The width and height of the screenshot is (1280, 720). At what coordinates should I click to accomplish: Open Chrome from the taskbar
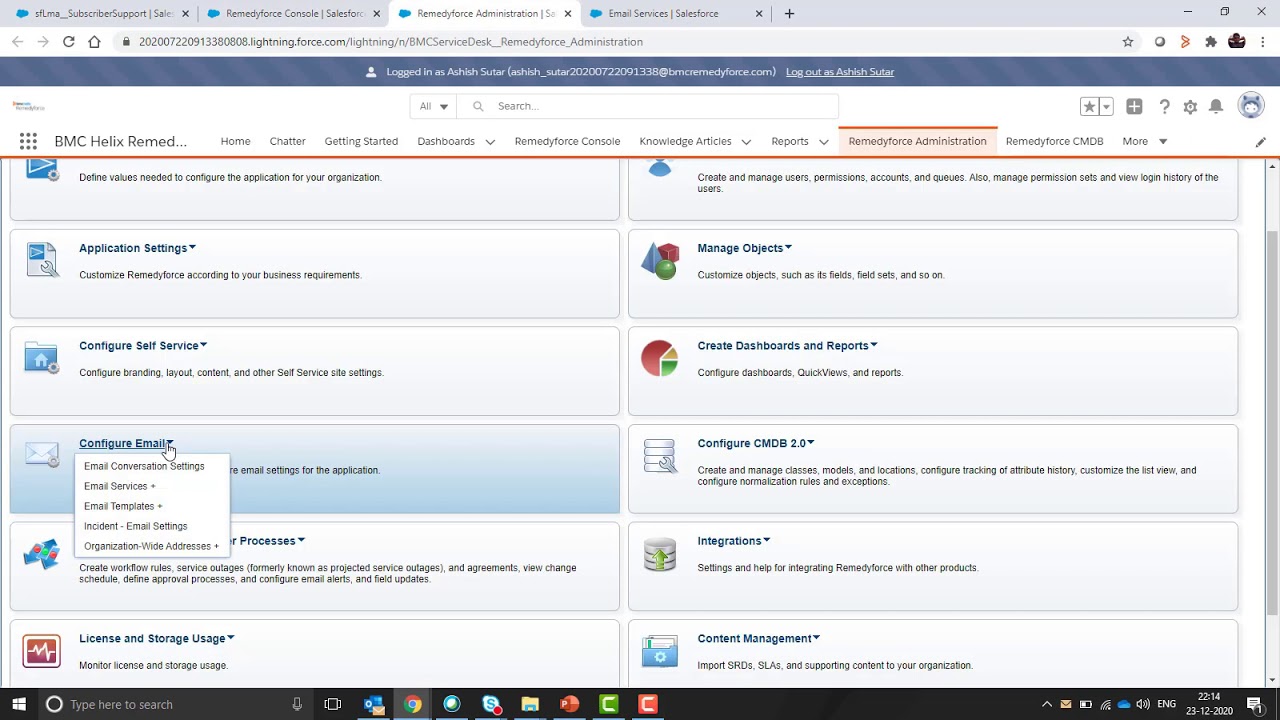(413, 704)
